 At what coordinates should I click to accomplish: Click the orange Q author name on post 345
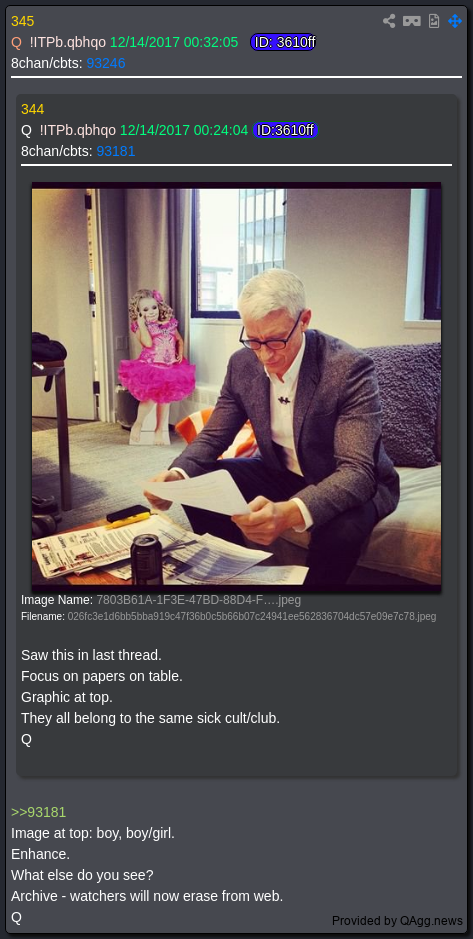coord(16,42)
